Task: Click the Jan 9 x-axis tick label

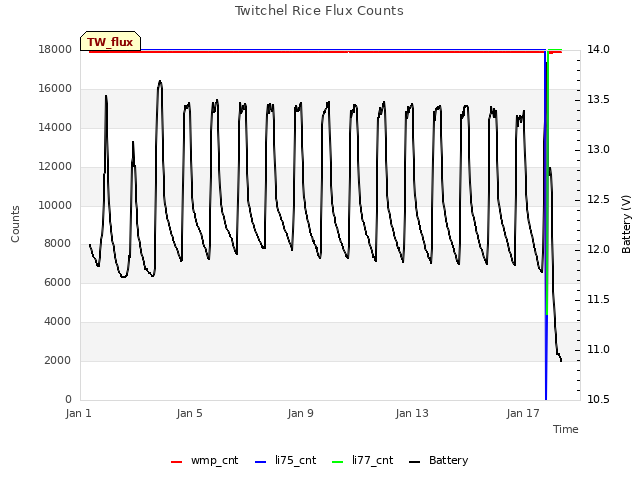Action: pos(300,413)
